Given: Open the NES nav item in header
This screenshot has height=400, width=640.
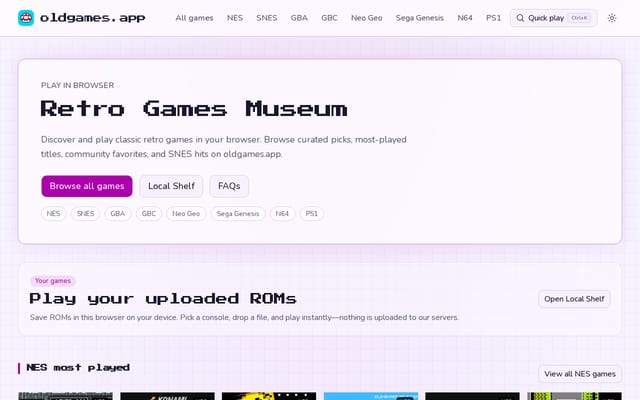Looking at the screenshot, I should pos(235,18).
